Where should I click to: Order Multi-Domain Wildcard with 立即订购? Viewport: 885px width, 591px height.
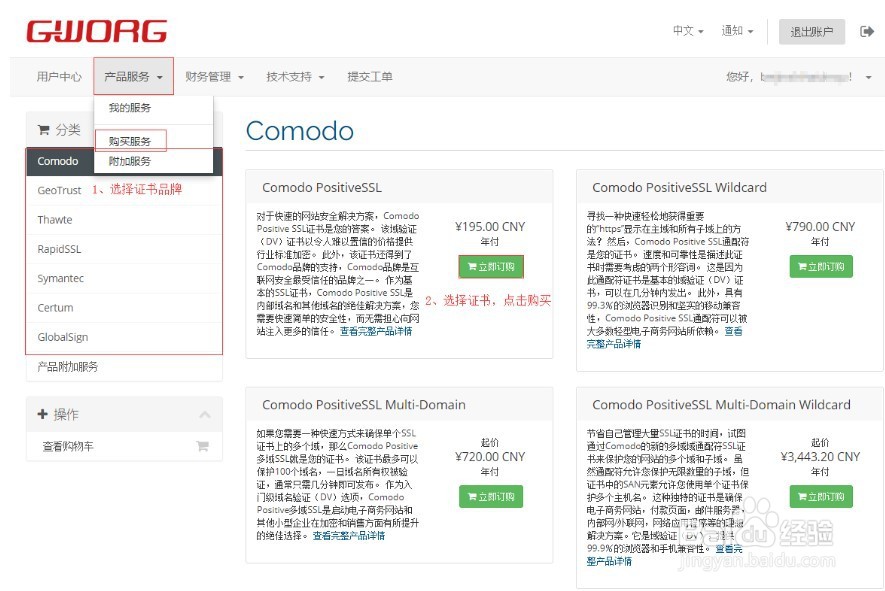821,497
